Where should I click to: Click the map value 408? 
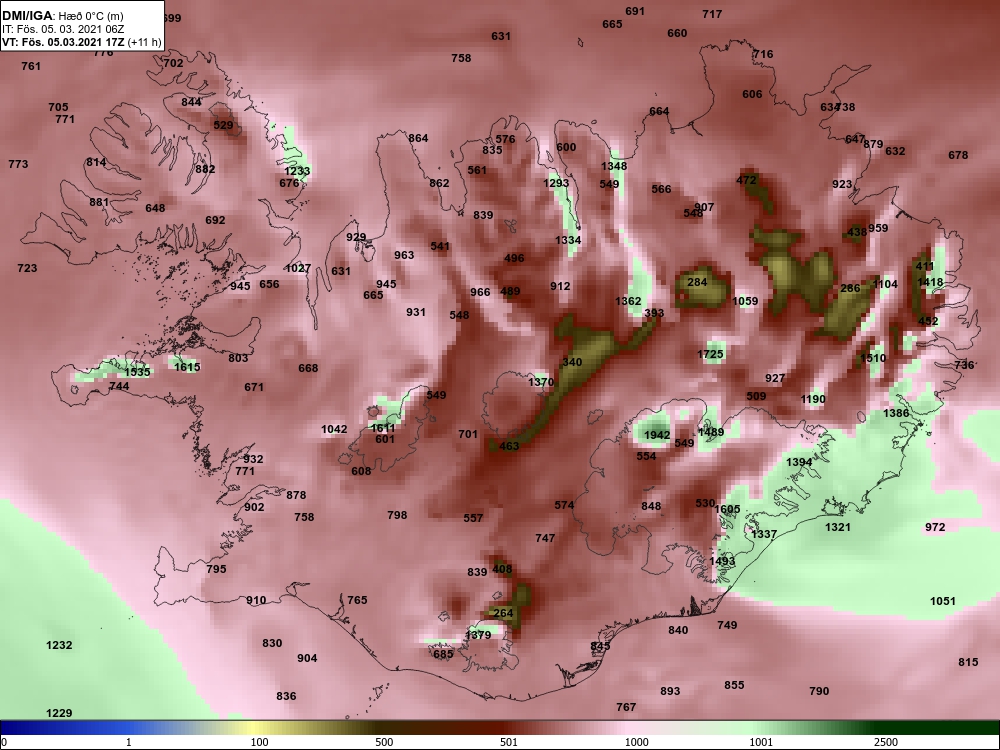[x=503, y=569]
